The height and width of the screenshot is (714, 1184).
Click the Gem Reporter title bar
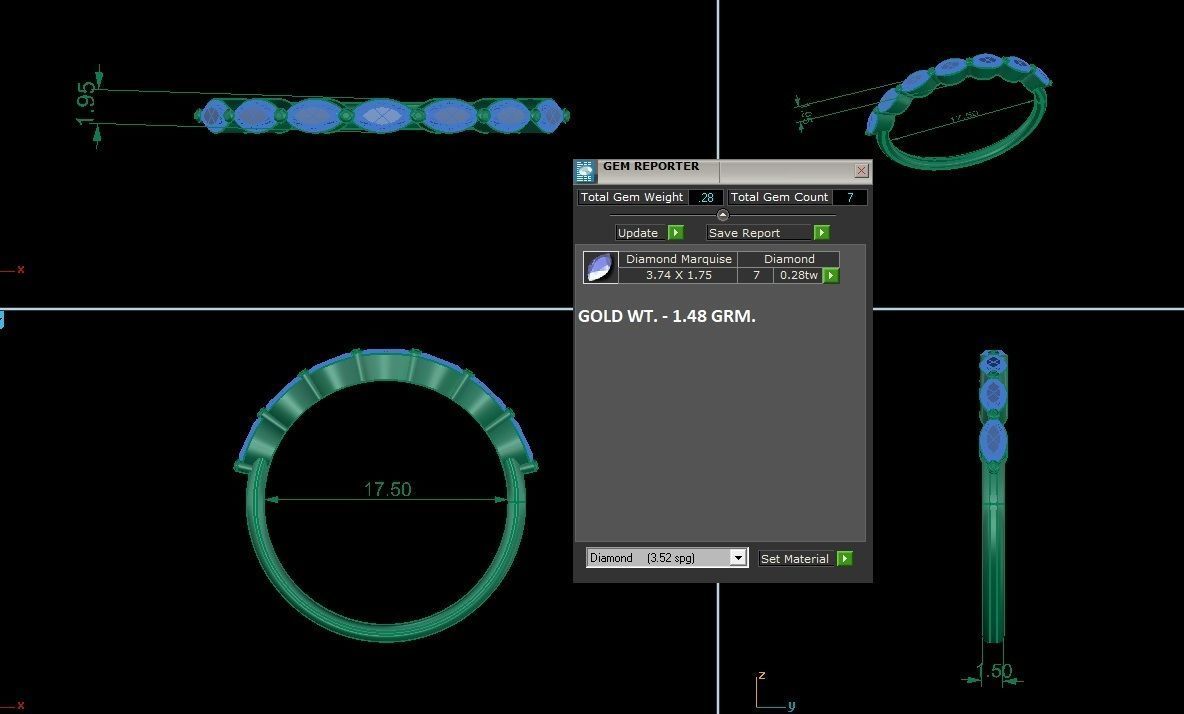point(723,171)
